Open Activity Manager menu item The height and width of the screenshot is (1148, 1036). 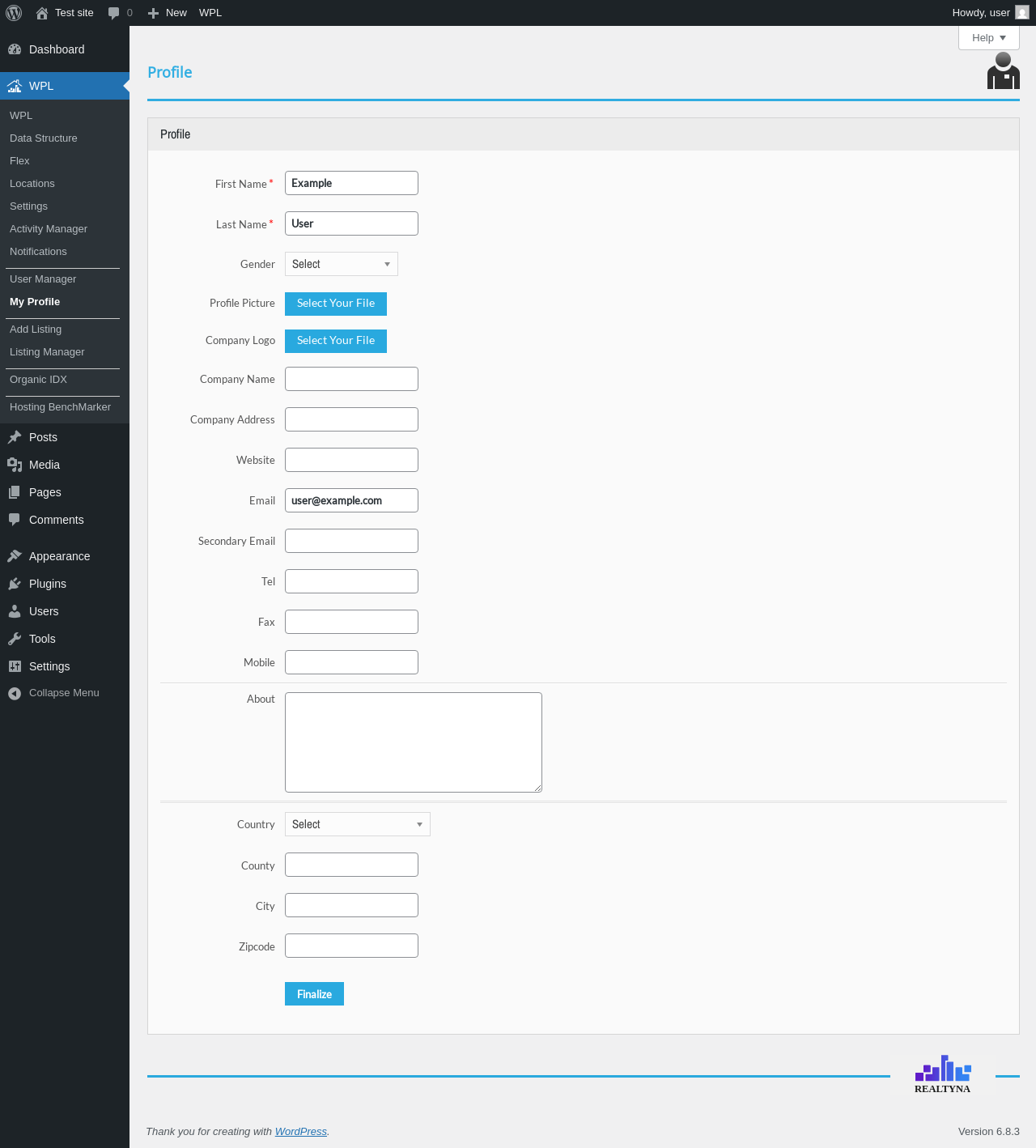tap(49, 229)
